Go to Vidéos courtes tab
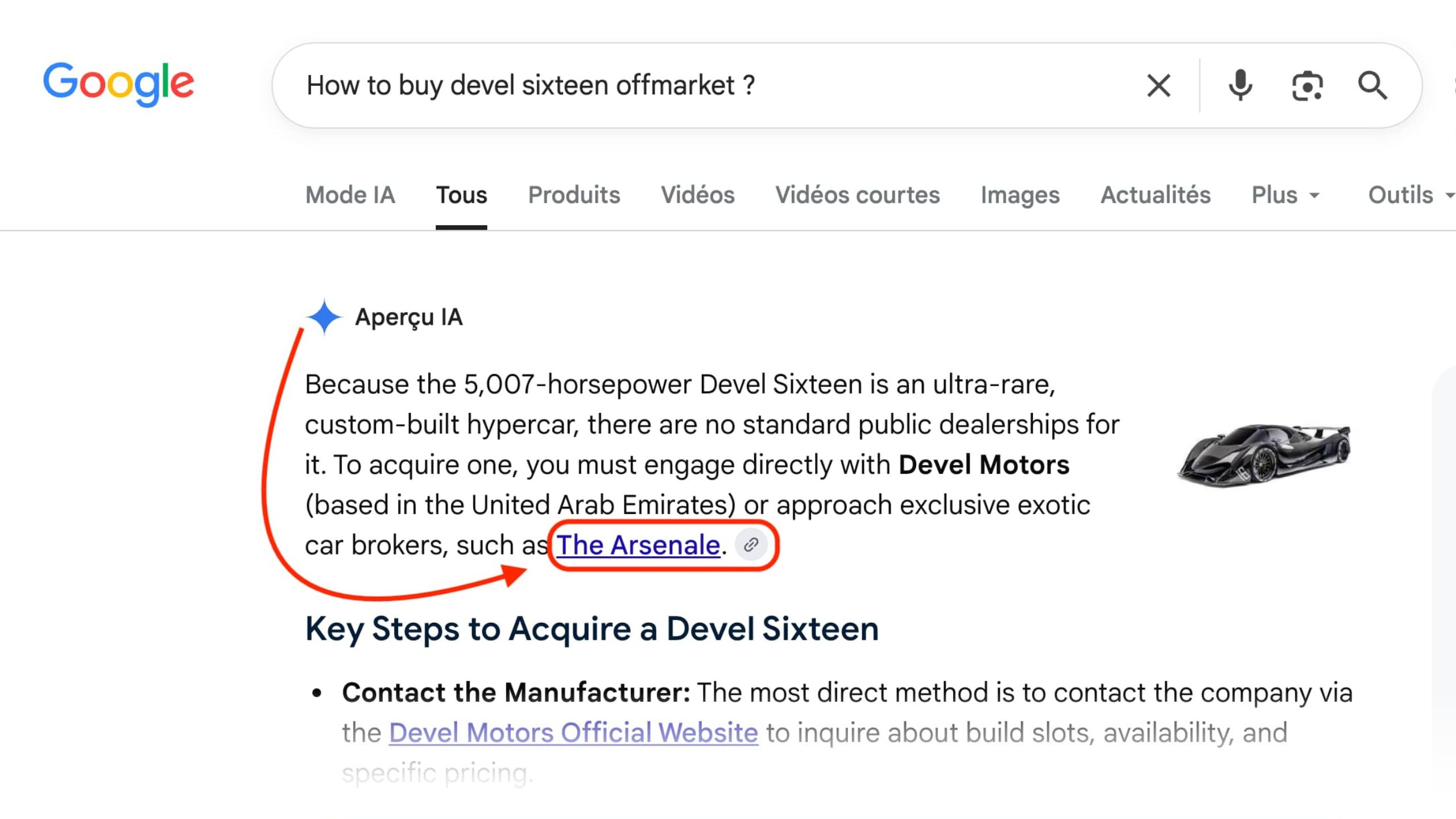Viewport: 1456px width, 819px height. pyautogui.click(x=858, y=195)
